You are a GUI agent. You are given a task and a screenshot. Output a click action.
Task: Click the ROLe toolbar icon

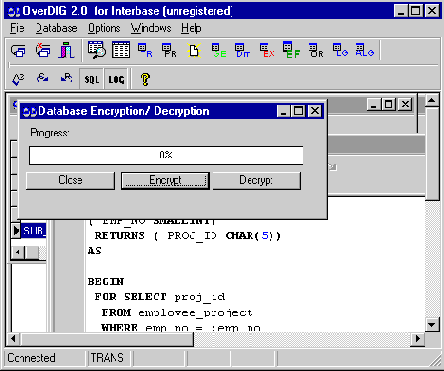tap(364, 50)
